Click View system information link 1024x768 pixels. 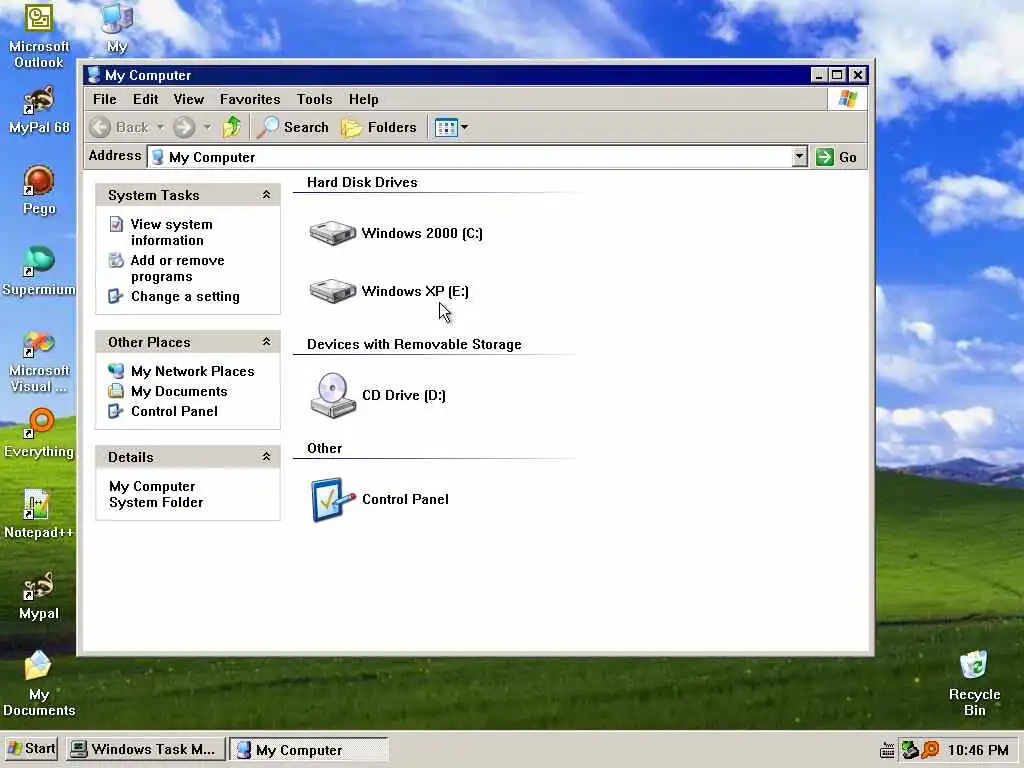click(x=171, y=232)
